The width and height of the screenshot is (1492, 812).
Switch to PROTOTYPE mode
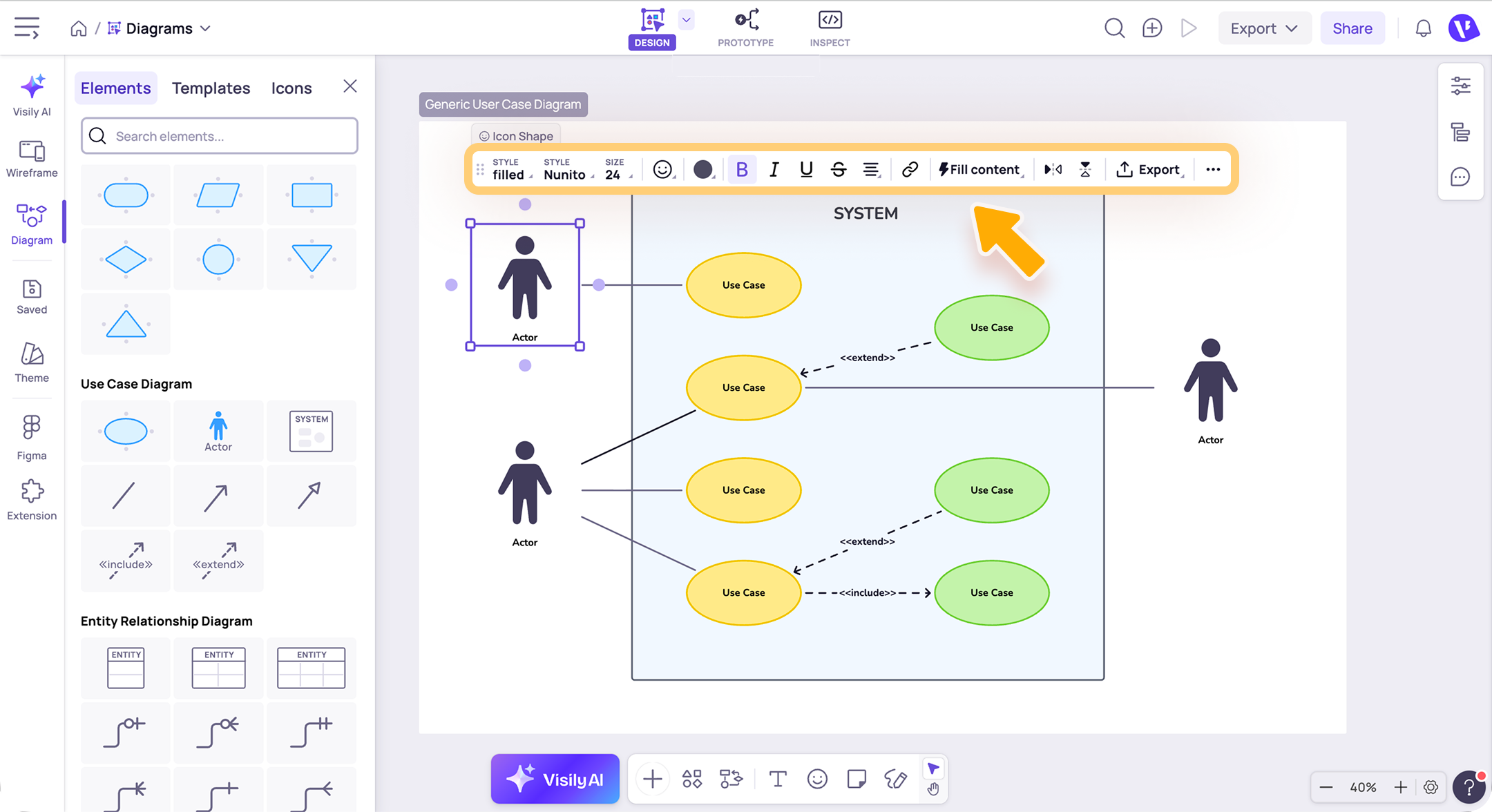tap(746, 28)
